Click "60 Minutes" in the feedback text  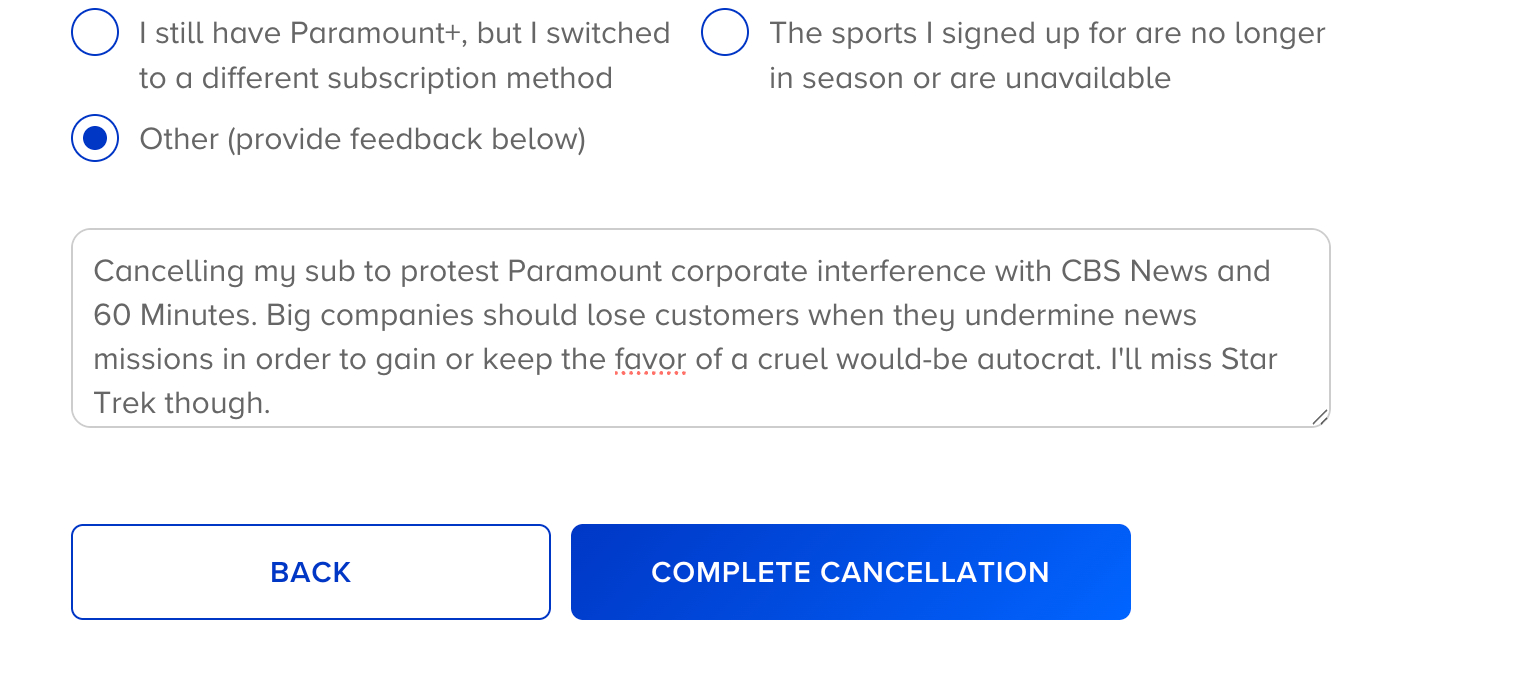tap(169, 316)
